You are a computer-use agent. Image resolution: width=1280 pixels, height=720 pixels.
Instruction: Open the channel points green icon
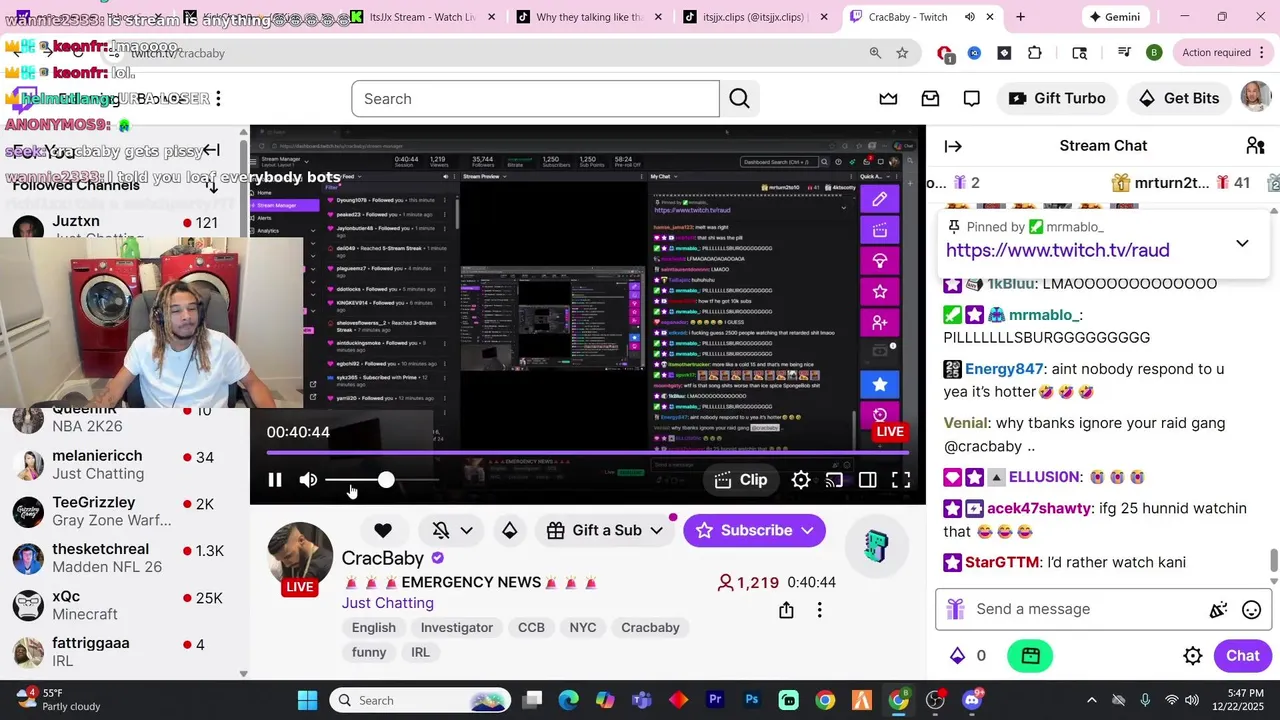[x=1031, y=656]
